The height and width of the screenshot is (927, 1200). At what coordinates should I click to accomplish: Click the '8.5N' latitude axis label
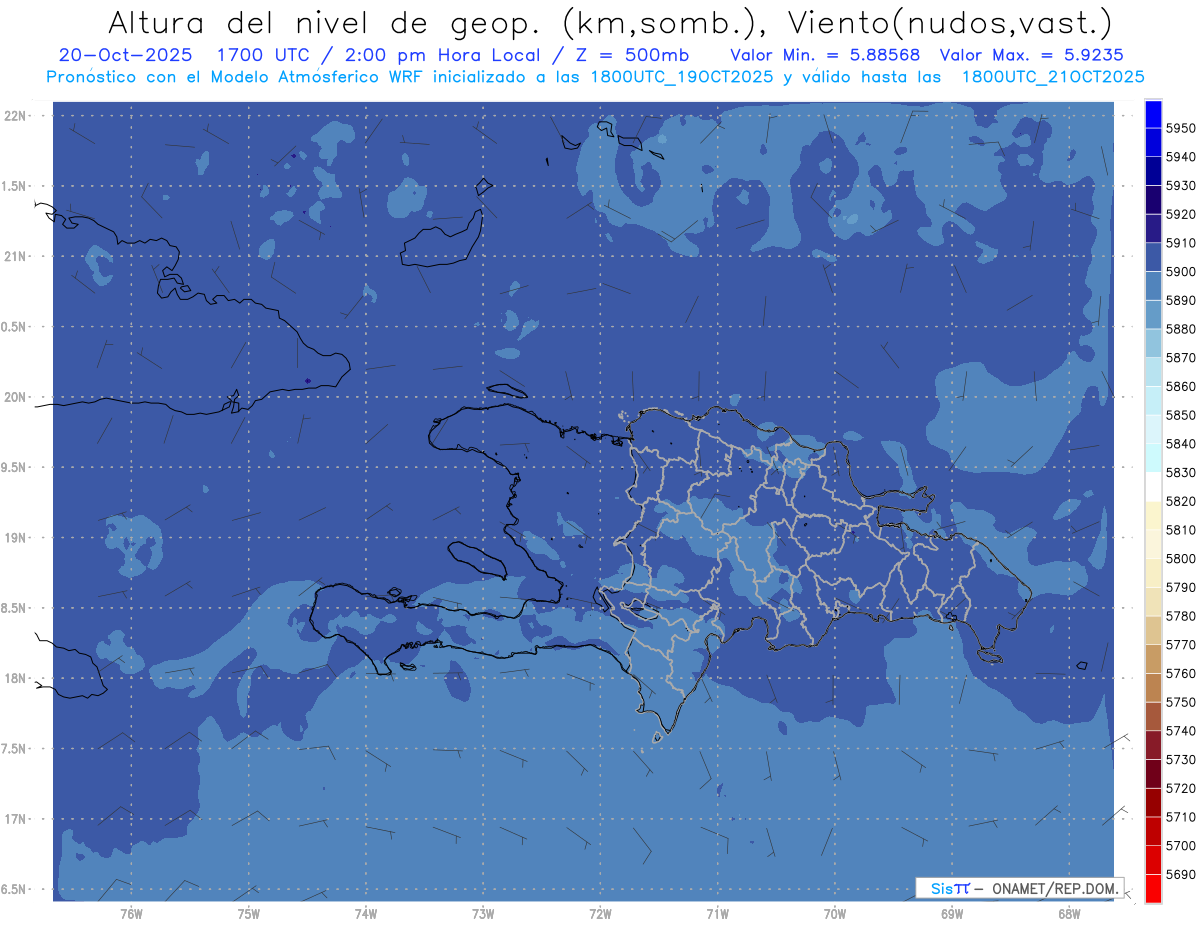coord(15,608)
